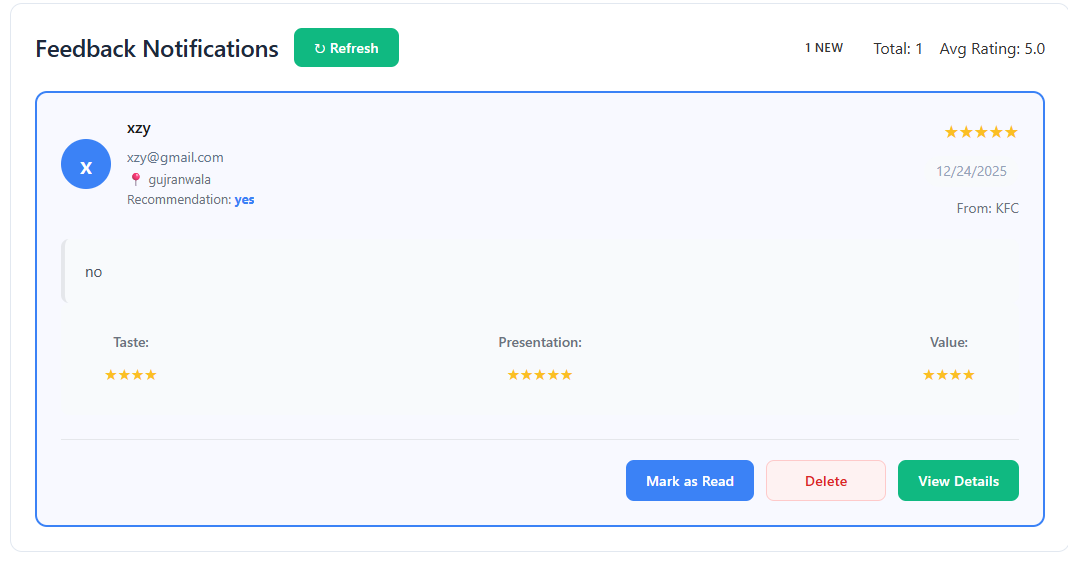This screenshot has width=1068, height=565.
Task: Click the Avg Rating 5.0 stat
Action: (x=992, y=48)
